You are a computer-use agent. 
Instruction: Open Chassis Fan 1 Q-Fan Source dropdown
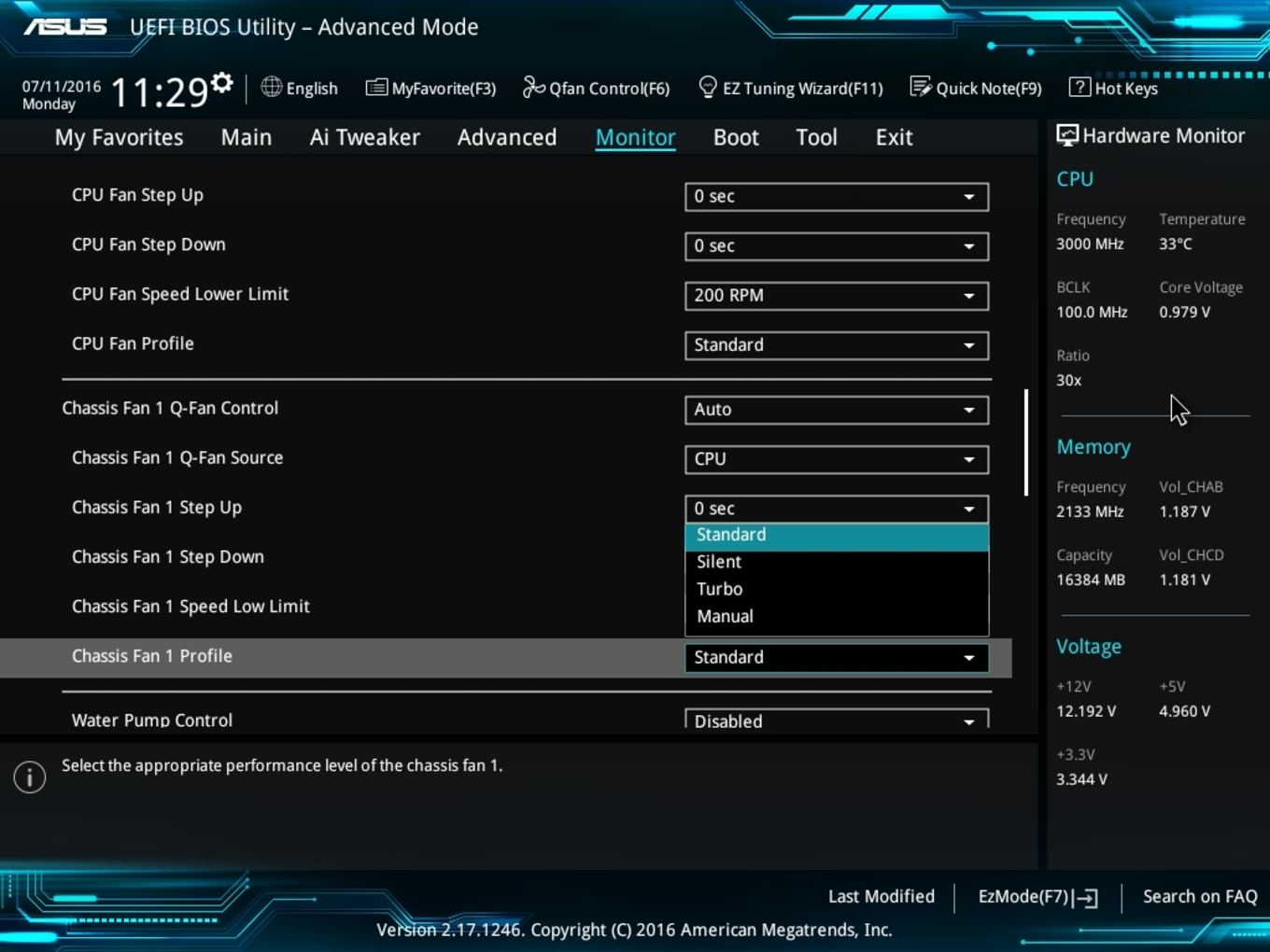coord(837,459)
